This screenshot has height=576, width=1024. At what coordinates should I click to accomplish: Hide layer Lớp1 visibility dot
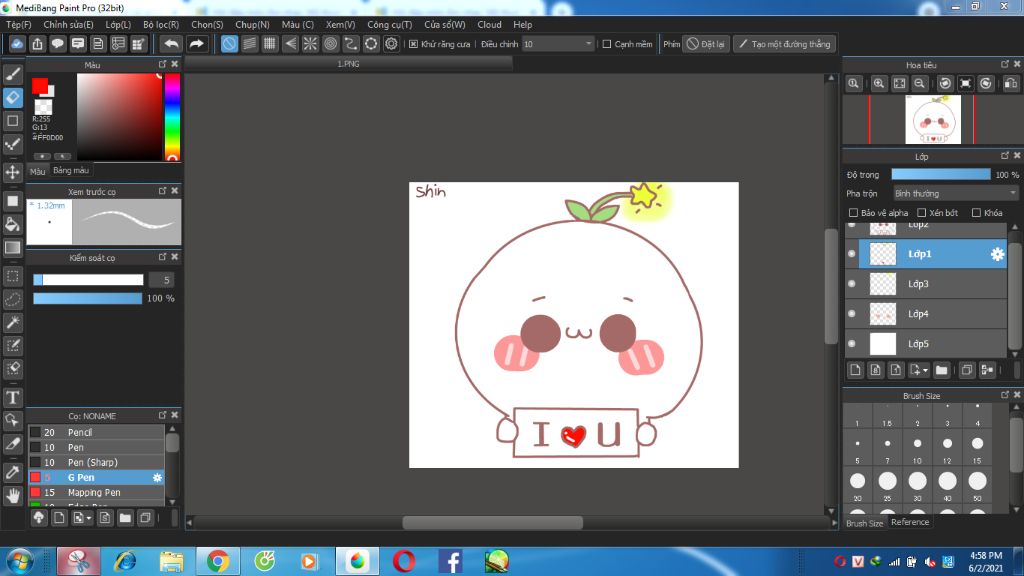(x=852, y=254)
